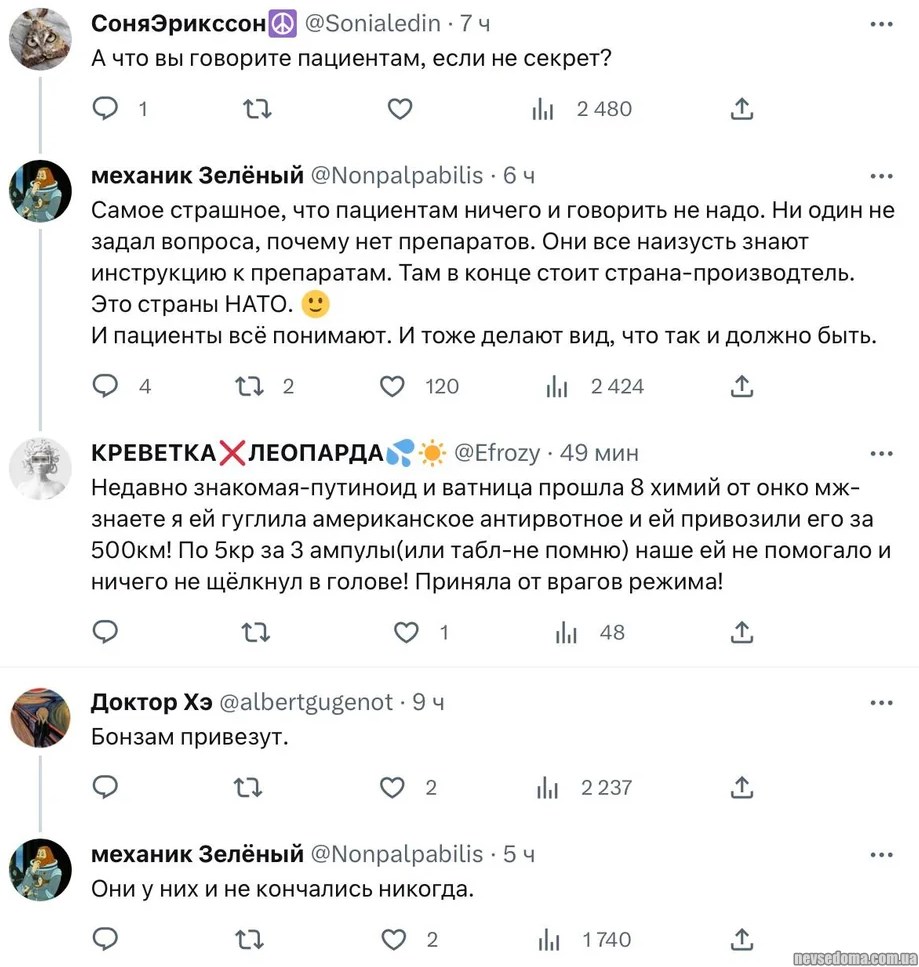Like the КРЕВЕТКА ЛЕОПАРДА tweet
This screenshot has height=967, width=919.
coord(406,632)
